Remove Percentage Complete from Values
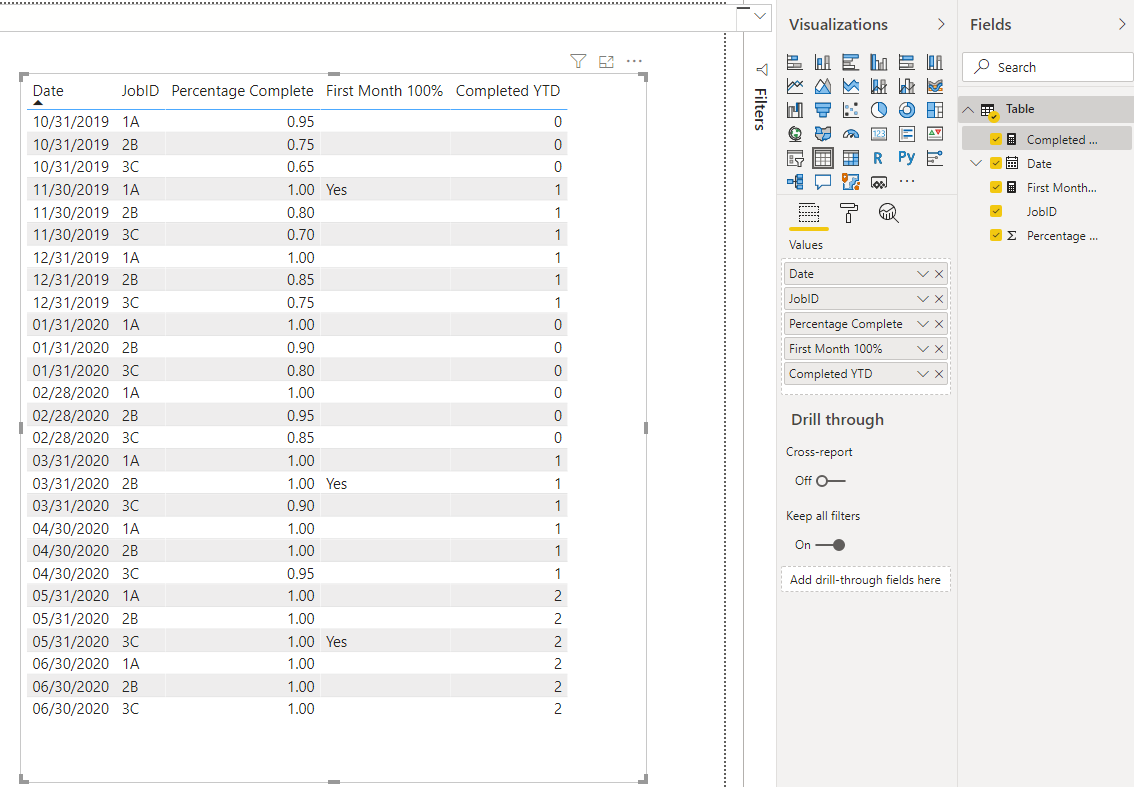Screen dimensions: 1134x787 [939, 324]
